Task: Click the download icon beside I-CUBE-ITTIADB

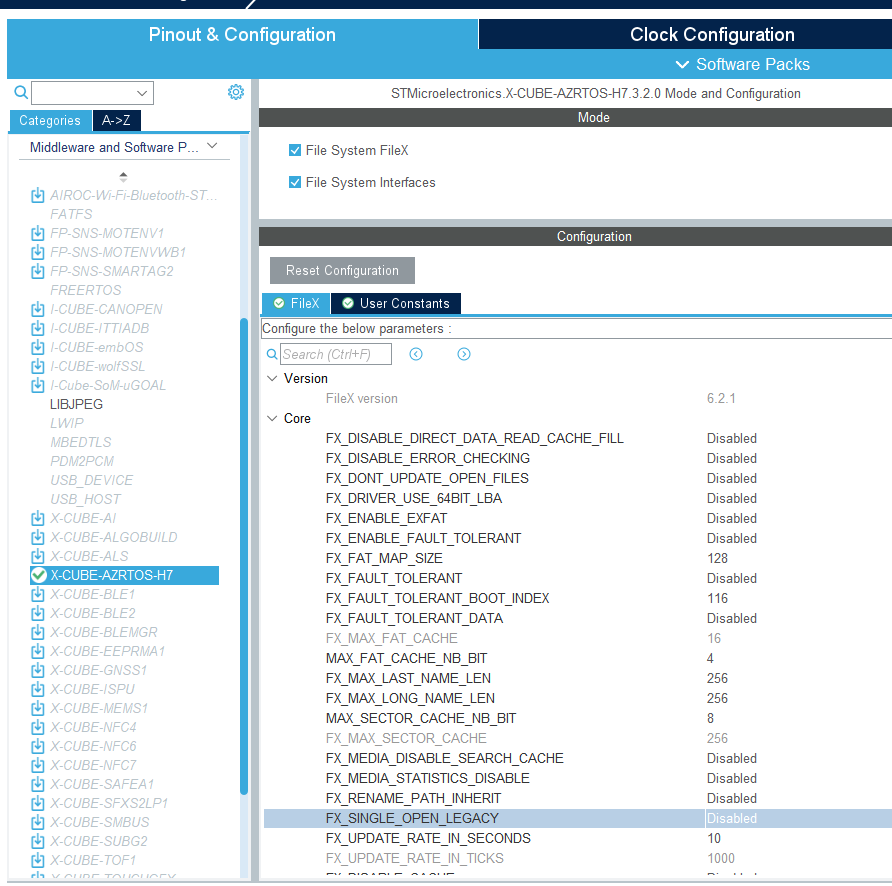Action: click(38, 328)
